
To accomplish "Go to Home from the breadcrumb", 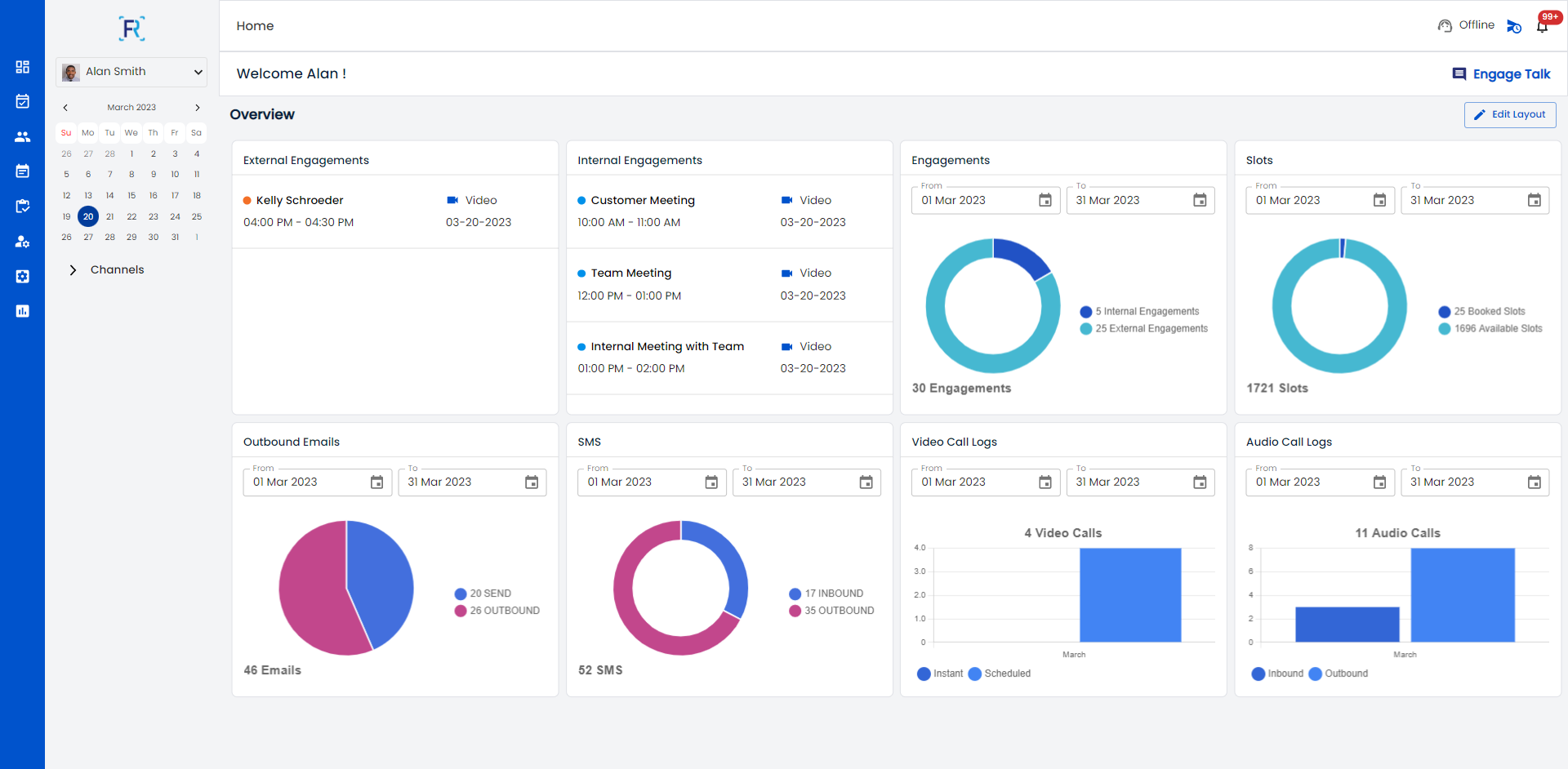I will click(x=255, y=25).
